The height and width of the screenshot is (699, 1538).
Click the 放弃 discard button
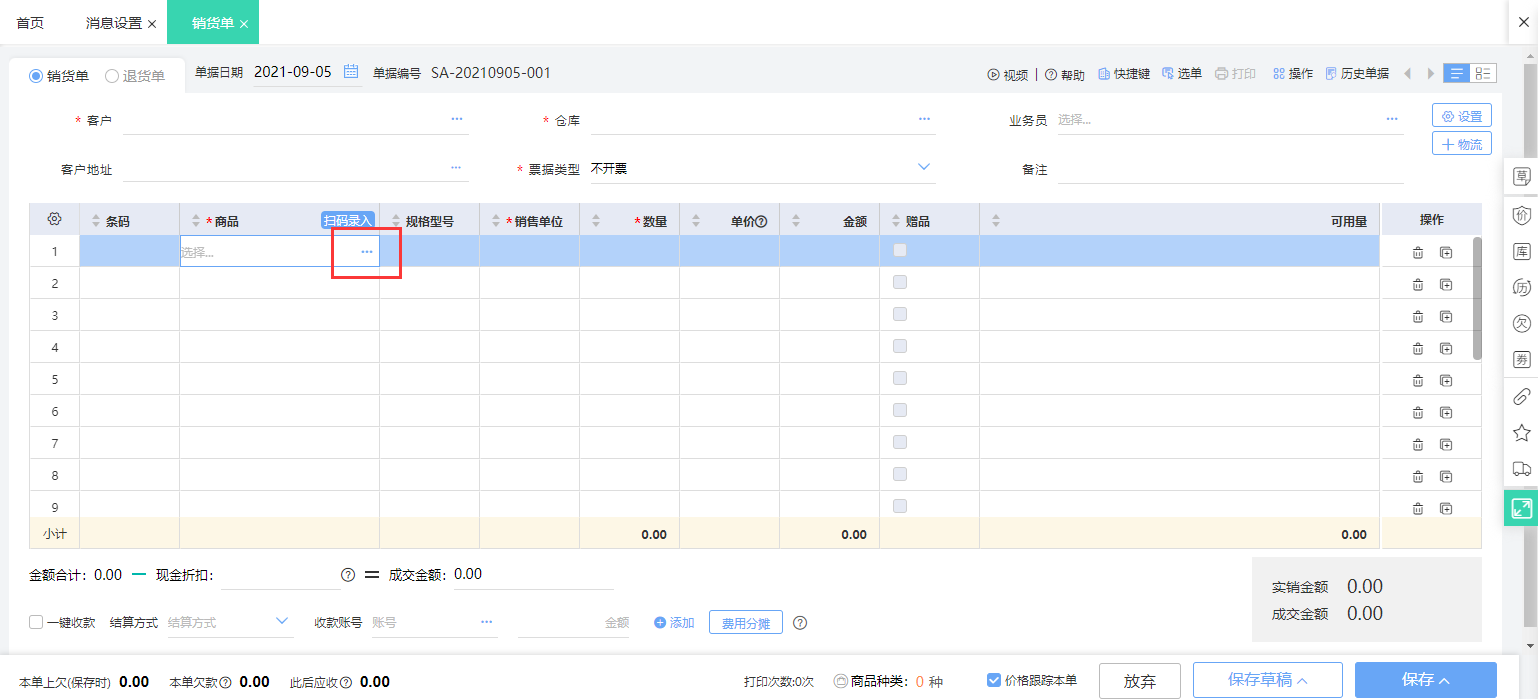coord(1140,681)
